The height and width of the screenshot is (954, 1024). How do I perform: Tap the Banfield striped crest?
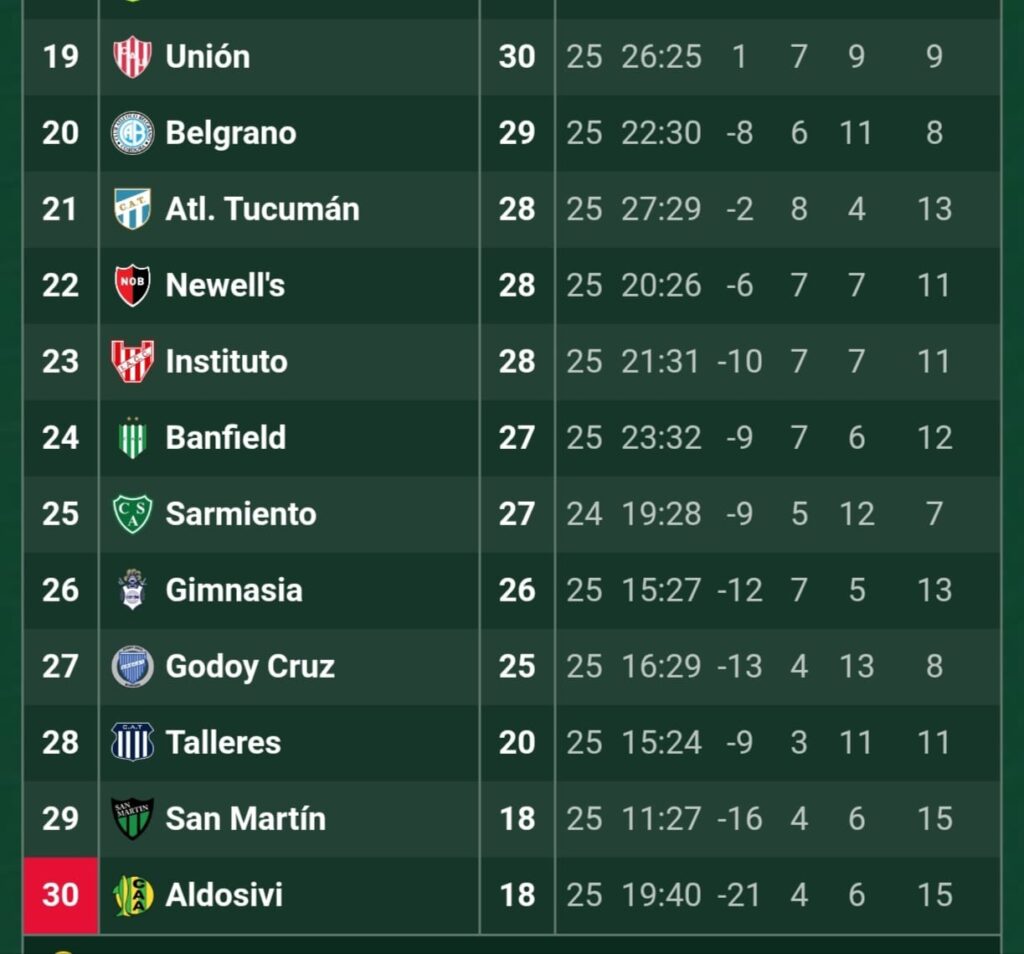pyautogui.click(x=133, y=437)
